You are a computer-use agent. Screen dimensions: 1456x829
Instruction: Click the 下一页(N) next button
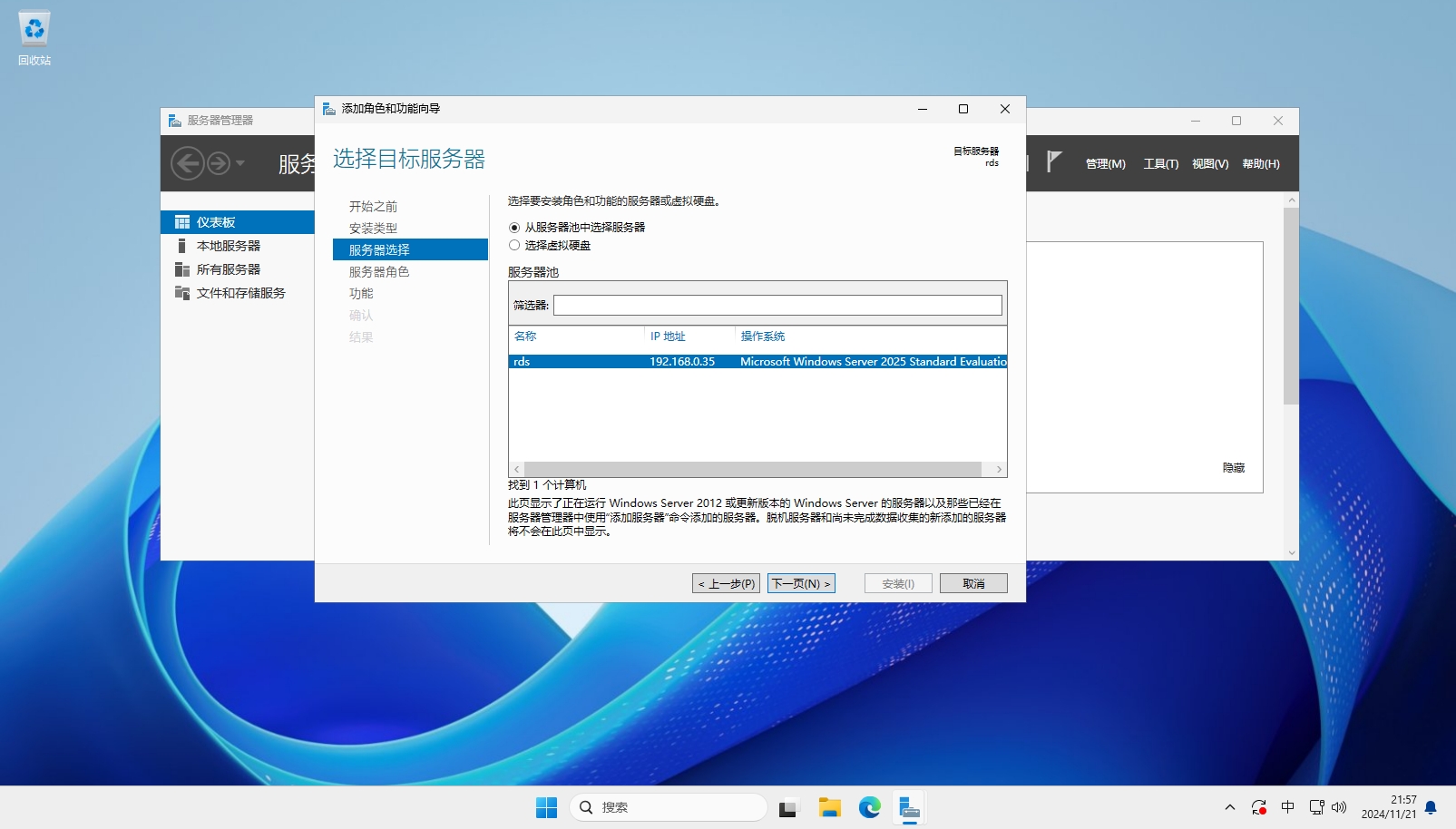tap(801, 583)
